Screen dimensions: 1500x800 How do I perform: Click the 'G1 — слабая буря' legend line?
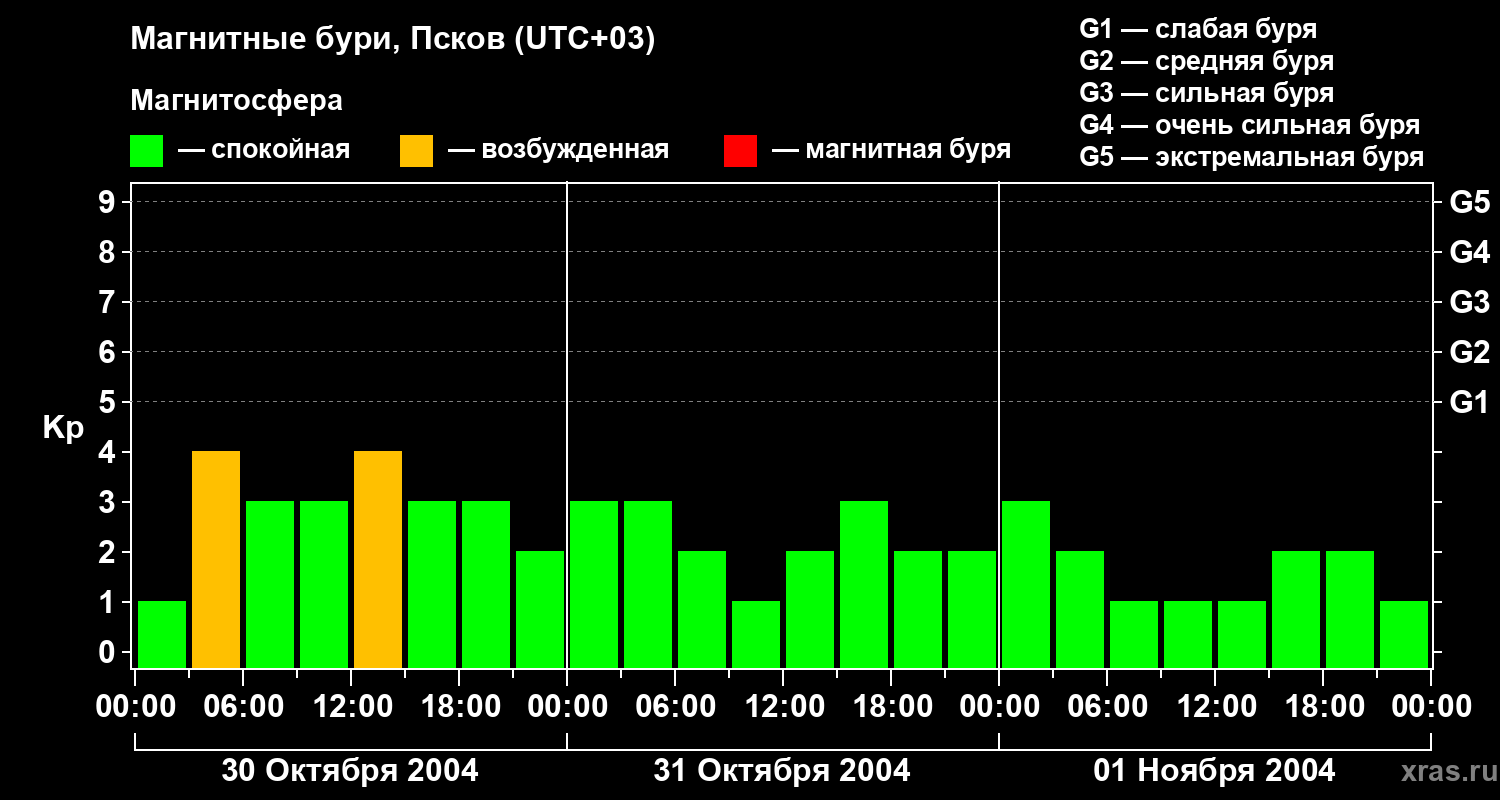(1198, 29)
